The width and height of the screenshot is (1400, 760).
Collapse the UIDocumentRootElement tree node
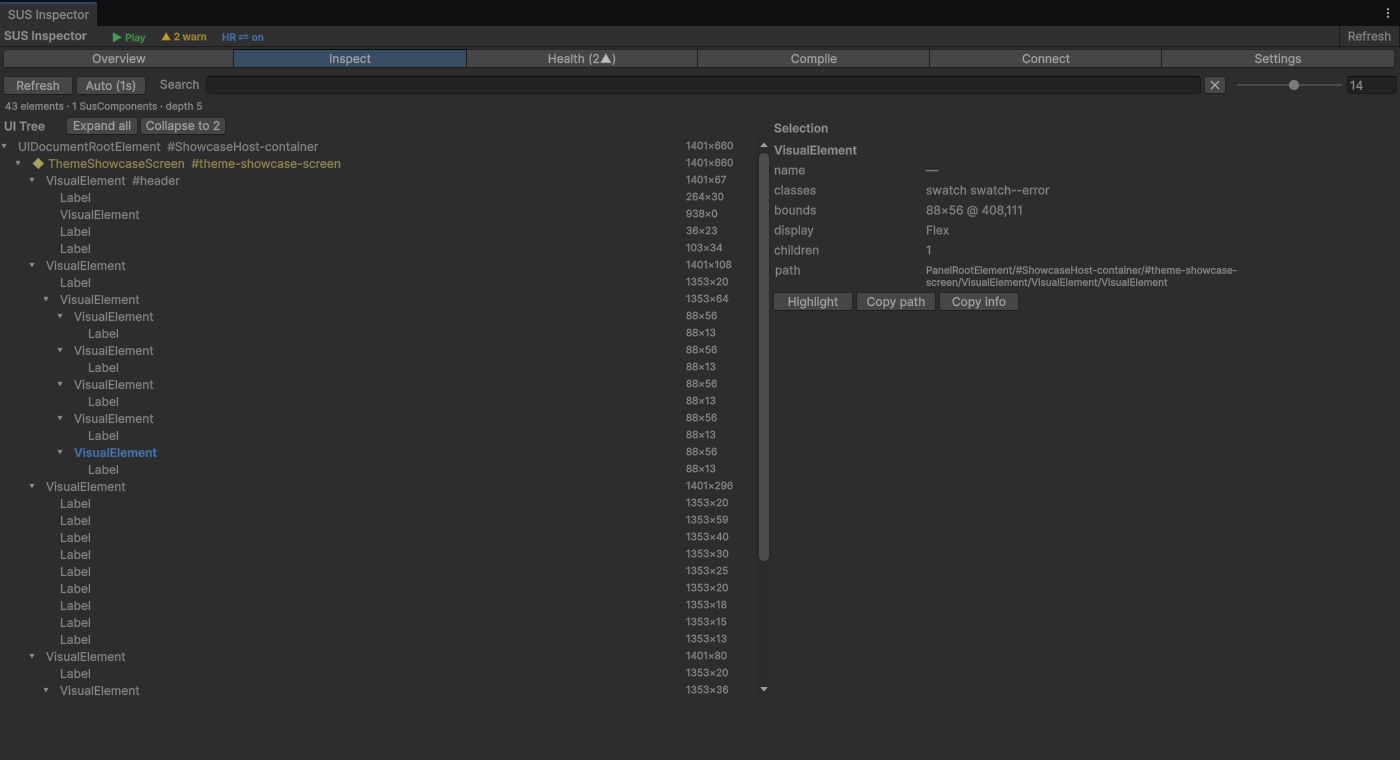pyautogui.click(x=5, y=146)
